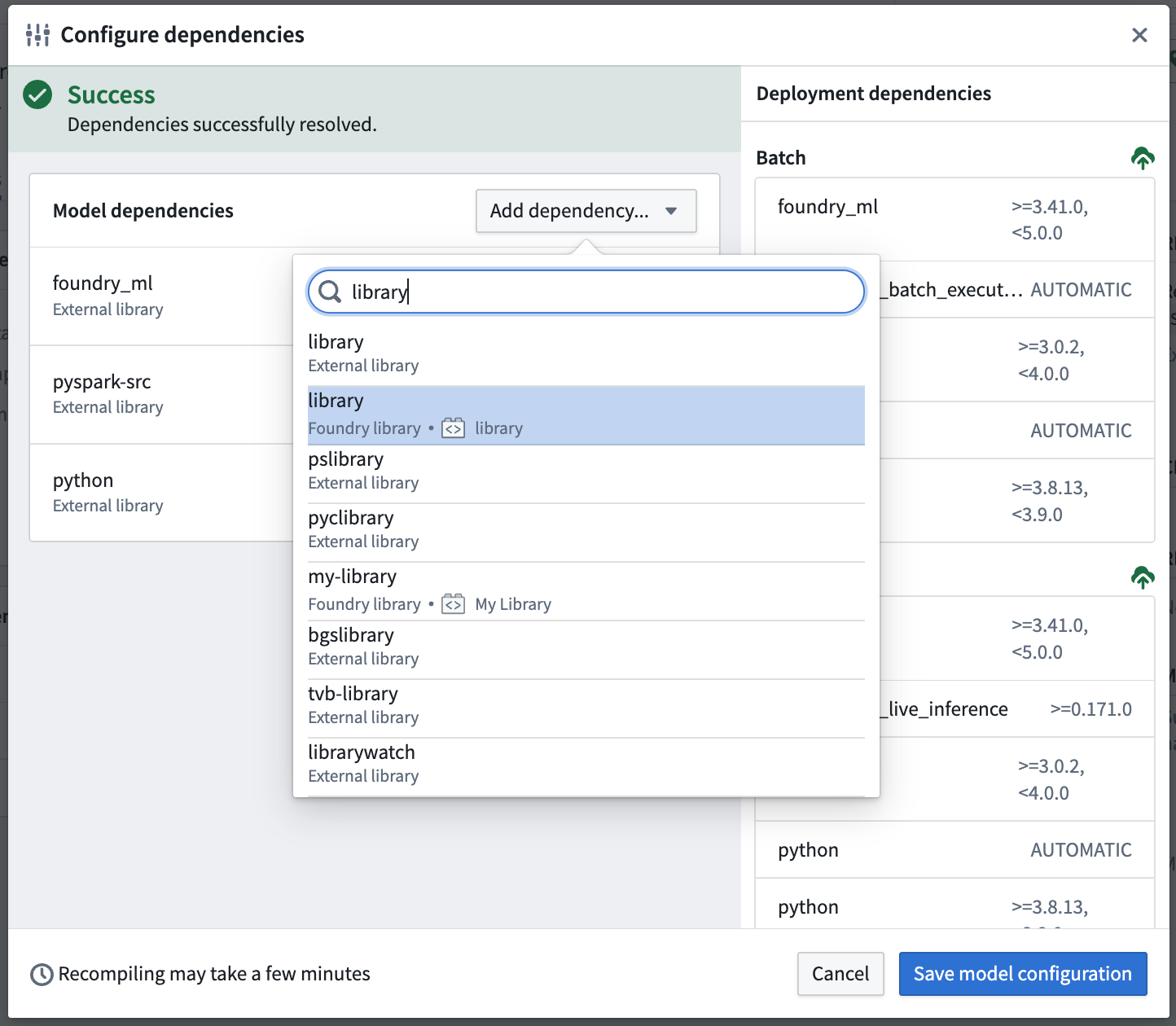Click Save model configuration
1176x1026 pixels.
click(x=1023, y=974)
